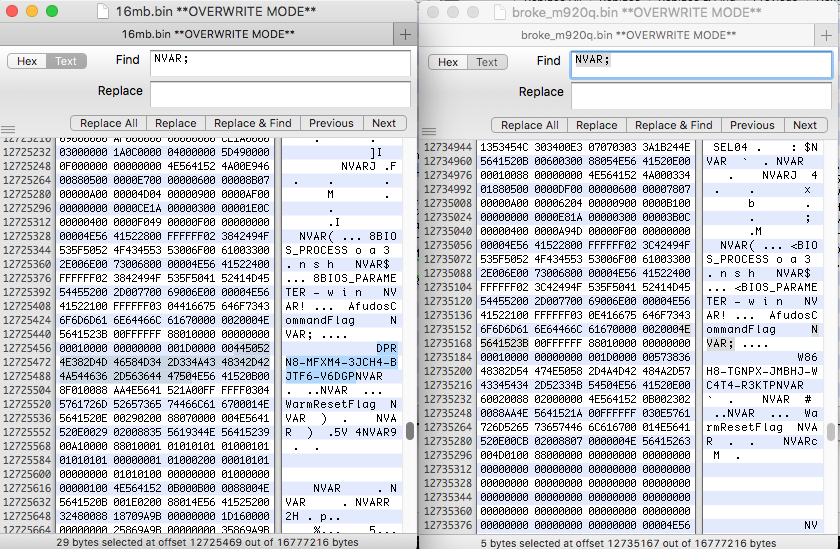
Task: Click text 'N8-MFXM4-3JCH4-B' in 16mb.bin
Action: tap(341, 362)
